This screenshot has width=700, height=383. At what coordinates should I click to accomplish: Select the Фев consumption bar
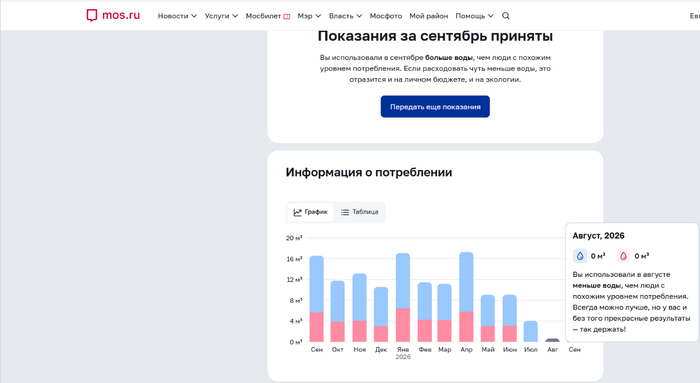coord(425,312)
